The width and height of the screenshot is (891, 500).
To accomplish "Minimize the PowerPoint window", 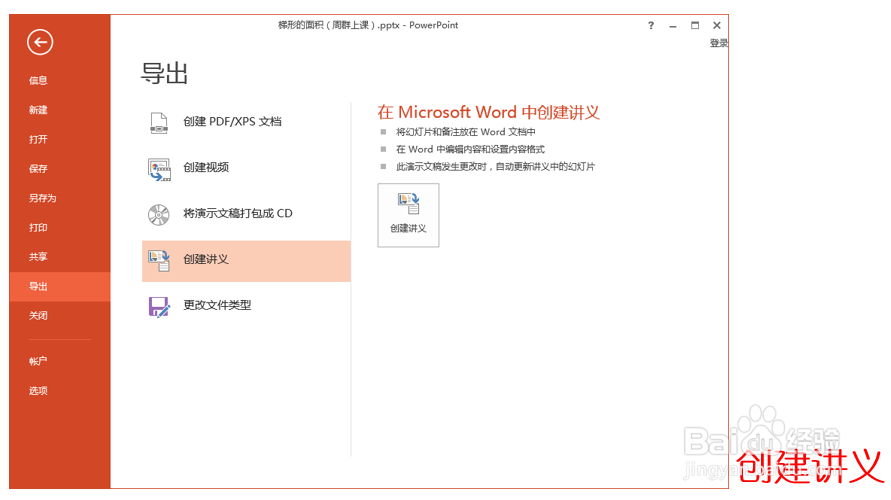I will [673, 26].
